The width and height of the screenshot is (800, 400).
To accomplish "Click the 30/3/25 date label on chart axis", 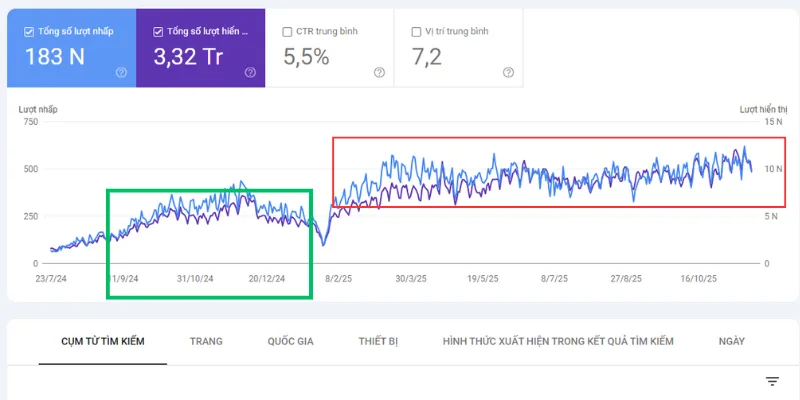I will pos(411,280).
